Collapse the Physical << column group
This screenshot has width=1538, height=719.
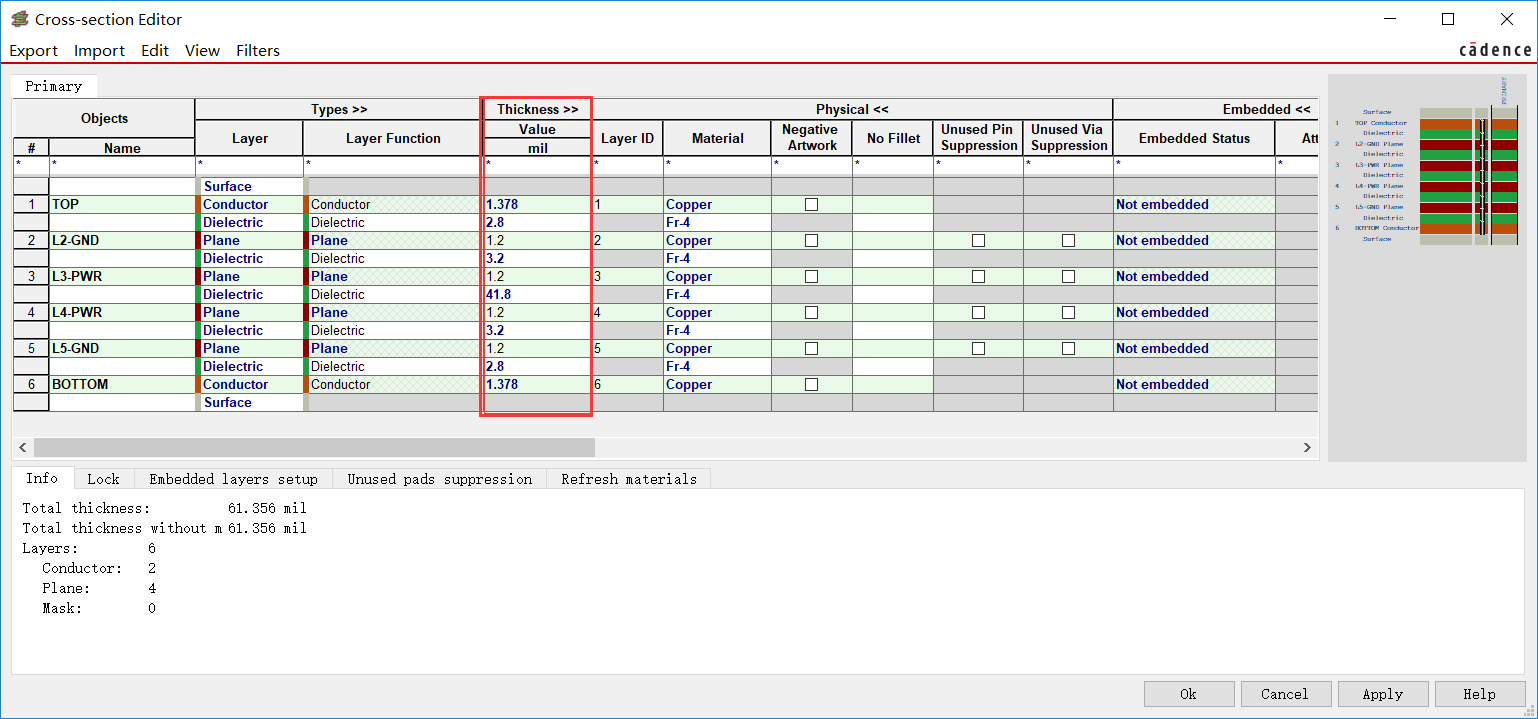pyautogui.click(x=852, y=110)
